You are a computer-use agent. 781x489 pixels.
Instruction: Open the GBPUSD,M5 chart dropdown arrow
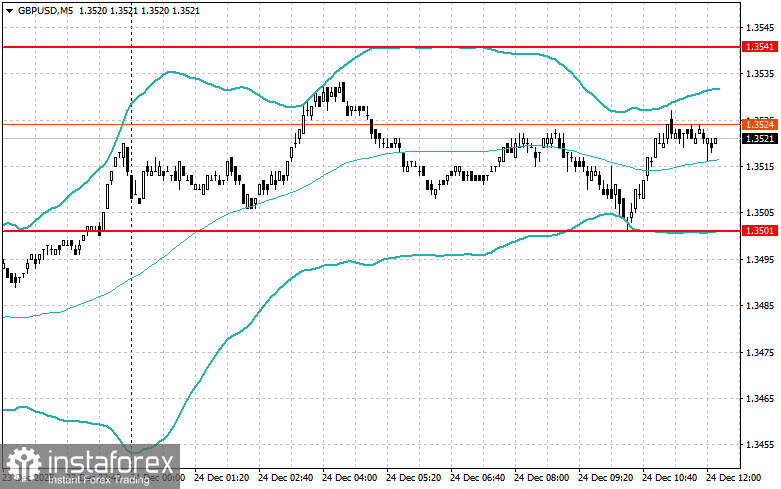click(9, 10)
